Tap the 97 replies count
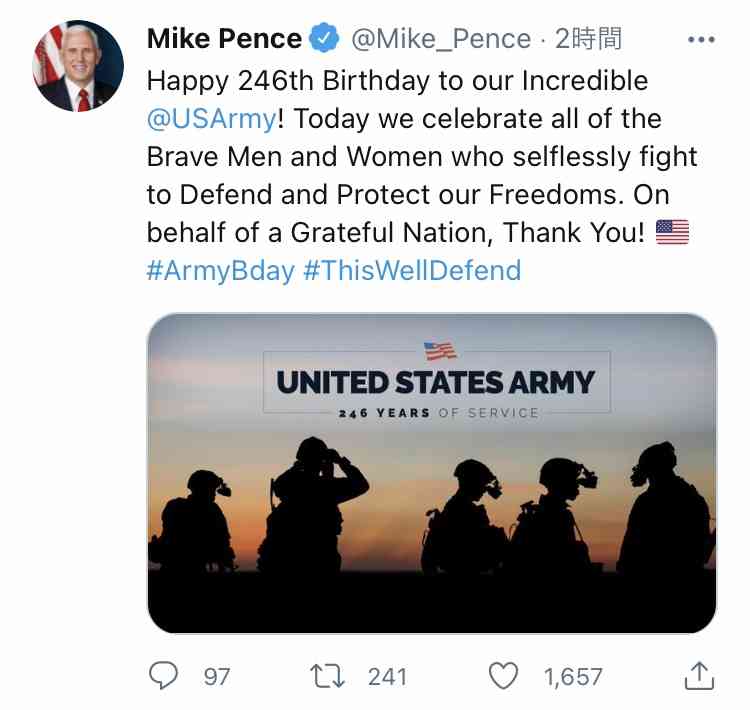The height and width of the screenshot is (710, 750). pos(217,677)
